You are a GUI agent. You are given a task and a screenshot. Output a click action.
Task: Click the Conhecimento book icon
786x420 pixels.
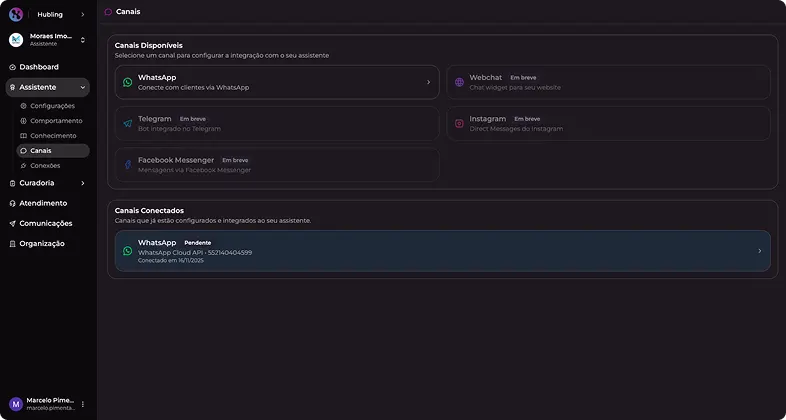(23, 136)
